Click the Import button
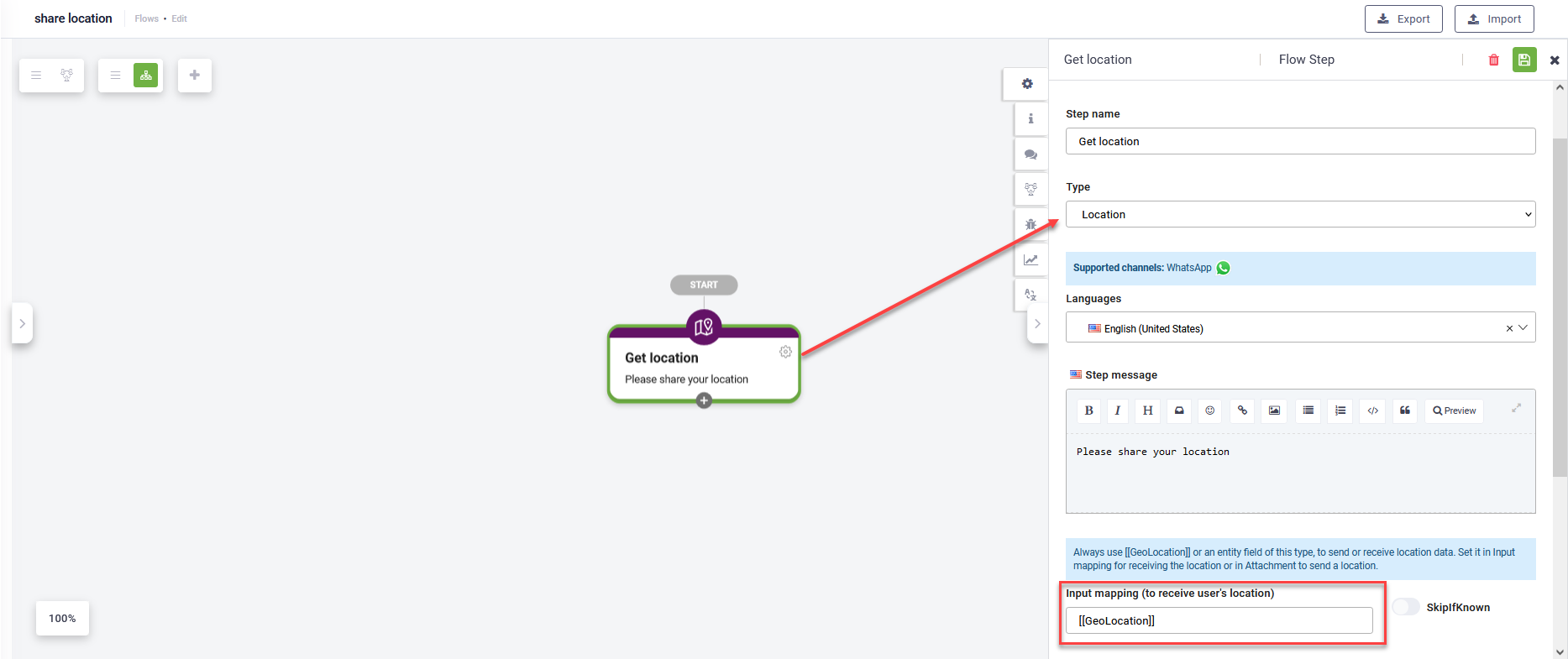The width and height of the screenshot is (1568, 659). click(x=1493, y=18)
